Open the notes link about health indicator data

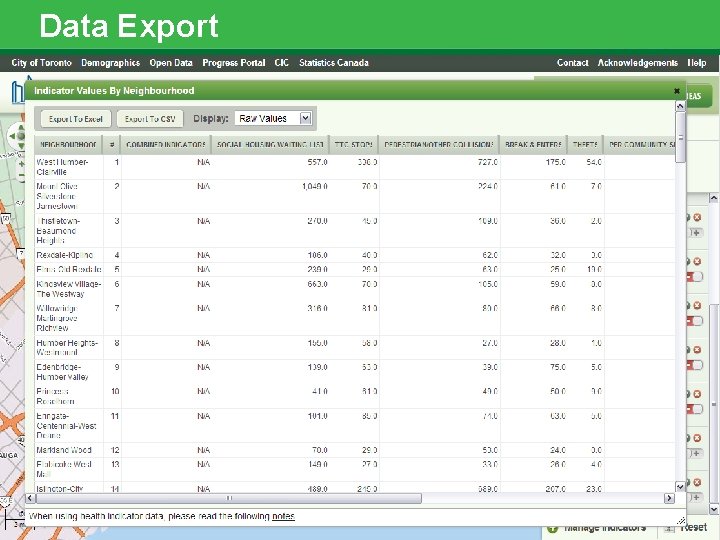coord(283,516)
